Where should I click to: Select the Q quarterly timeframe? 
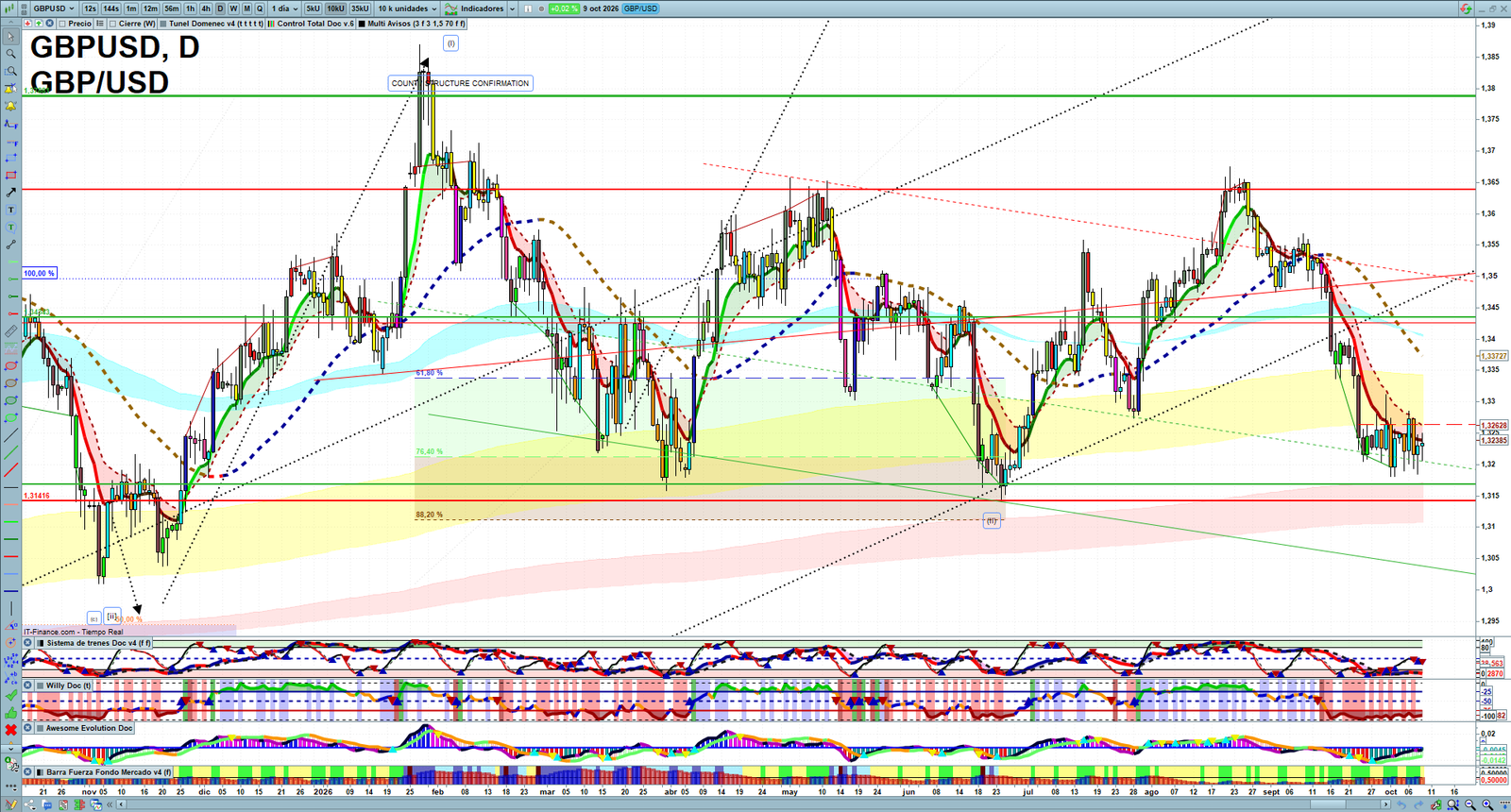coord(260,8)
